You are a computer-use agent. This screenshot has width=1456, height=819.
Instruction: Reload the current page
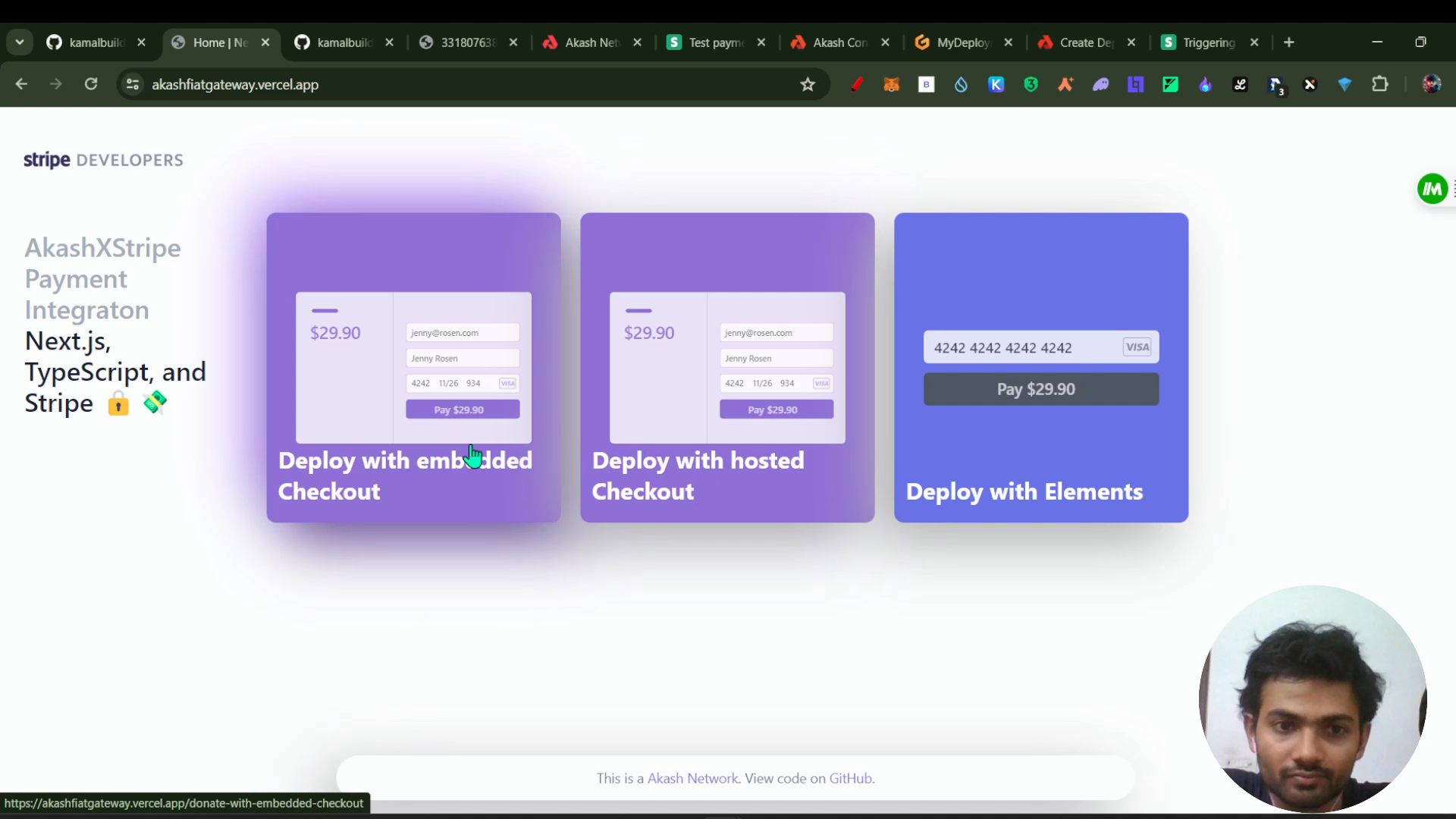(x=91, y=84)
